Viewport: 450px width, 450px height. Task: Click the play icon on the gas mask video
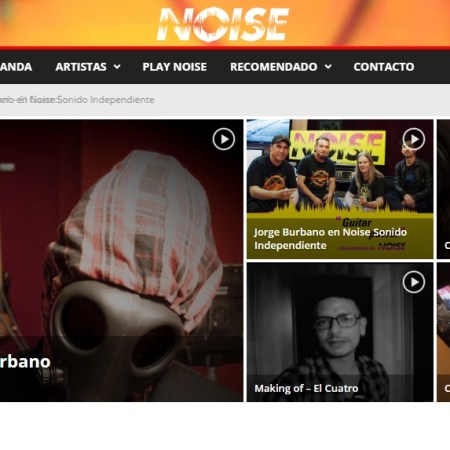[x=224, y=139]
